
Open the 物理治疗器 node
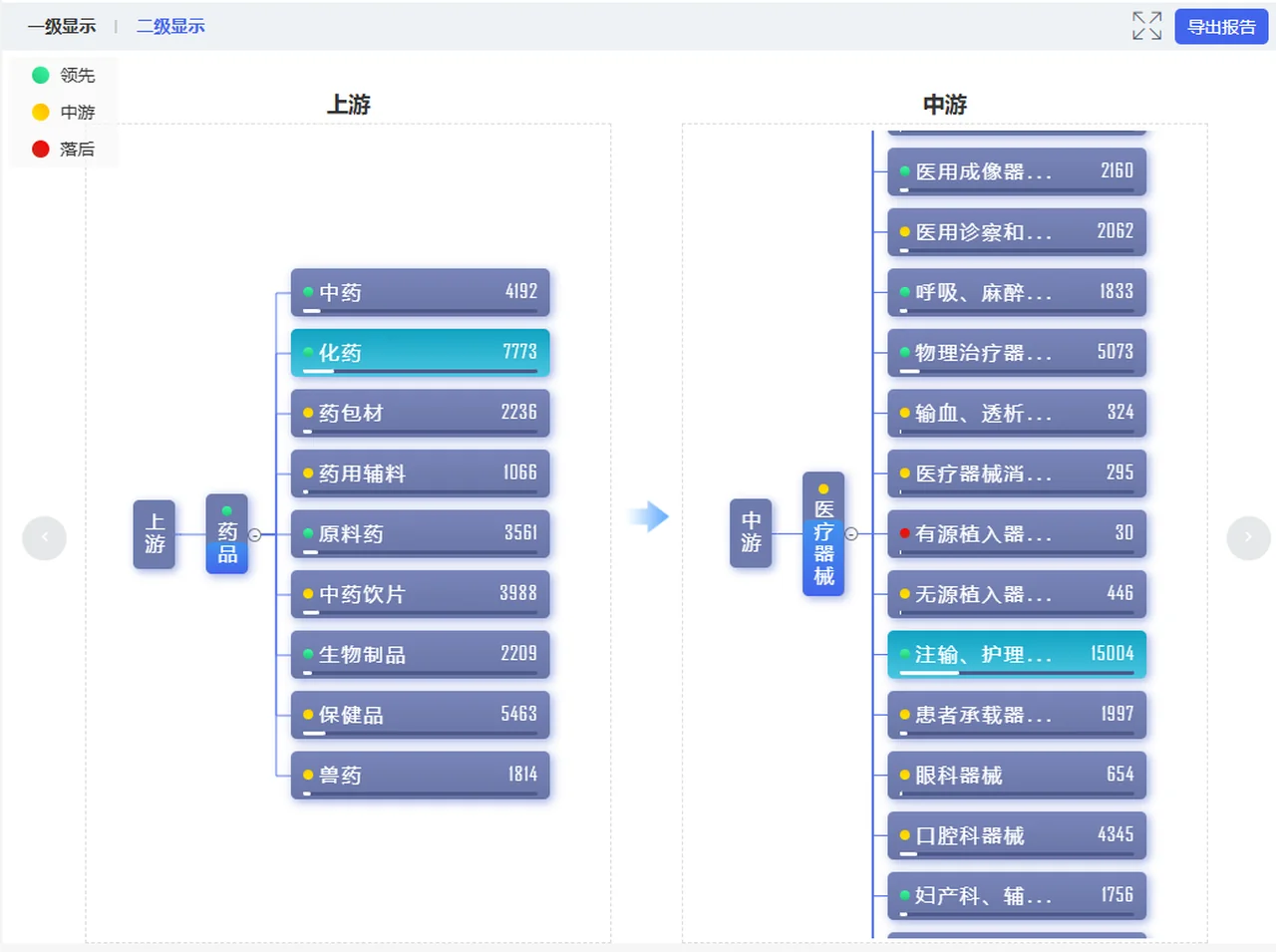pos(1017,353)
